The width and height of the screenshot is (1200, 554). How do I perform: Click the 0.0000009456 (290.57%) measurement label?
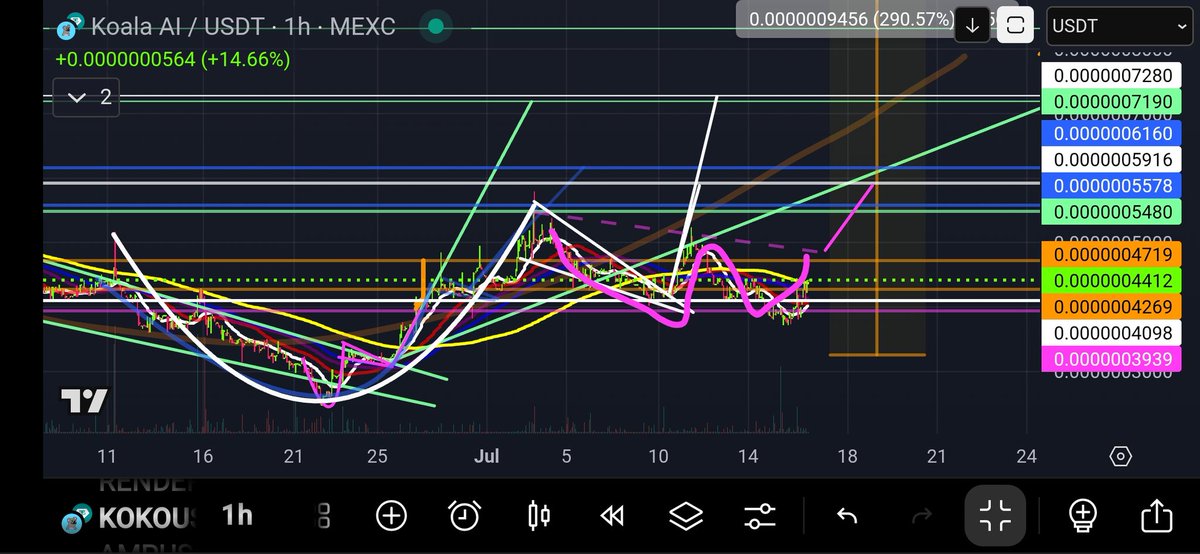tap(853, 19)
